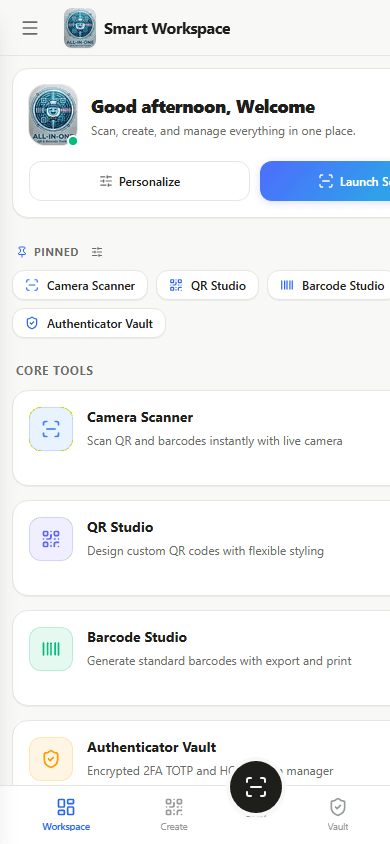Open Personalize settings

coord(139,181)
